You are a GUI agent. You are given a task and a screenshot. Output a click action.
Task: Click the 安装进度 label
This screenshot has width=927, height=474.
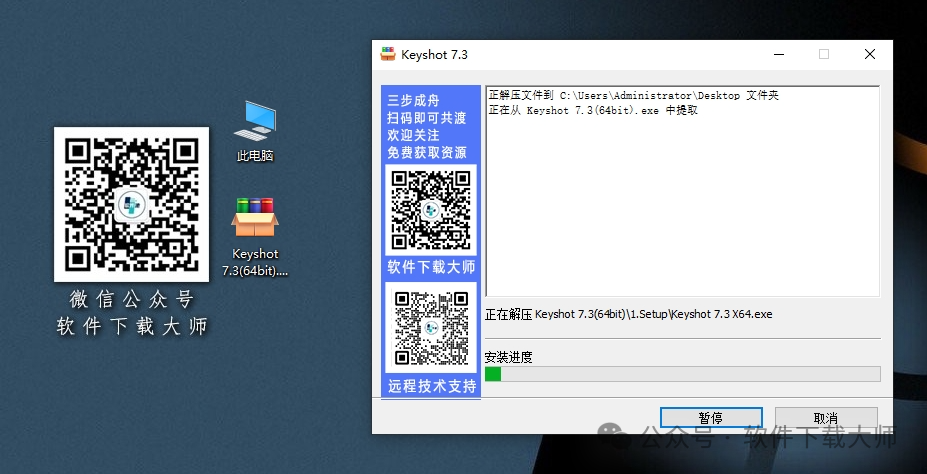pyautogui.click(x=508, y=357)
